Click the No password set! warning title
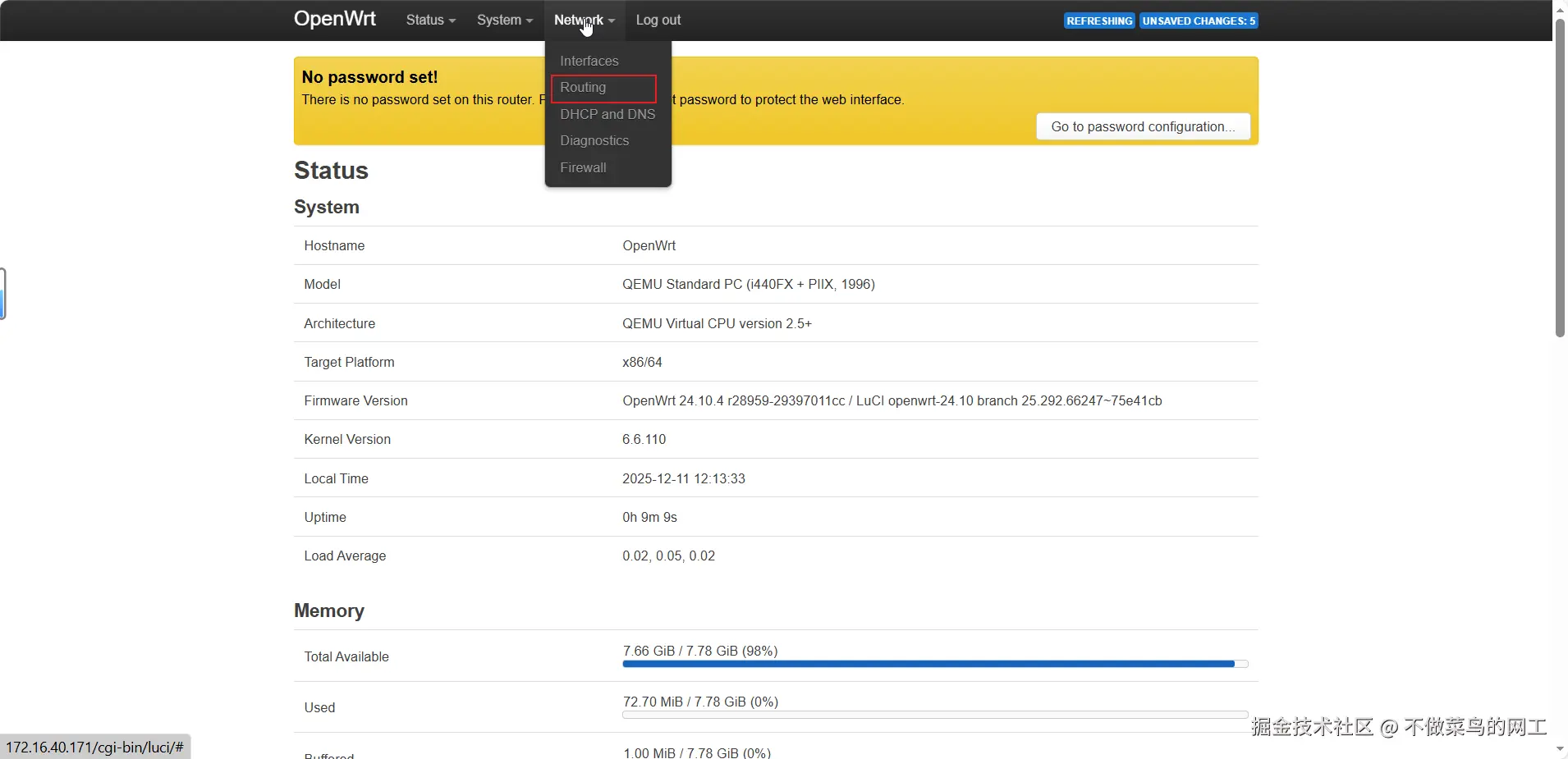This screenshot has width=1568, height=759. tap(369, 77)
